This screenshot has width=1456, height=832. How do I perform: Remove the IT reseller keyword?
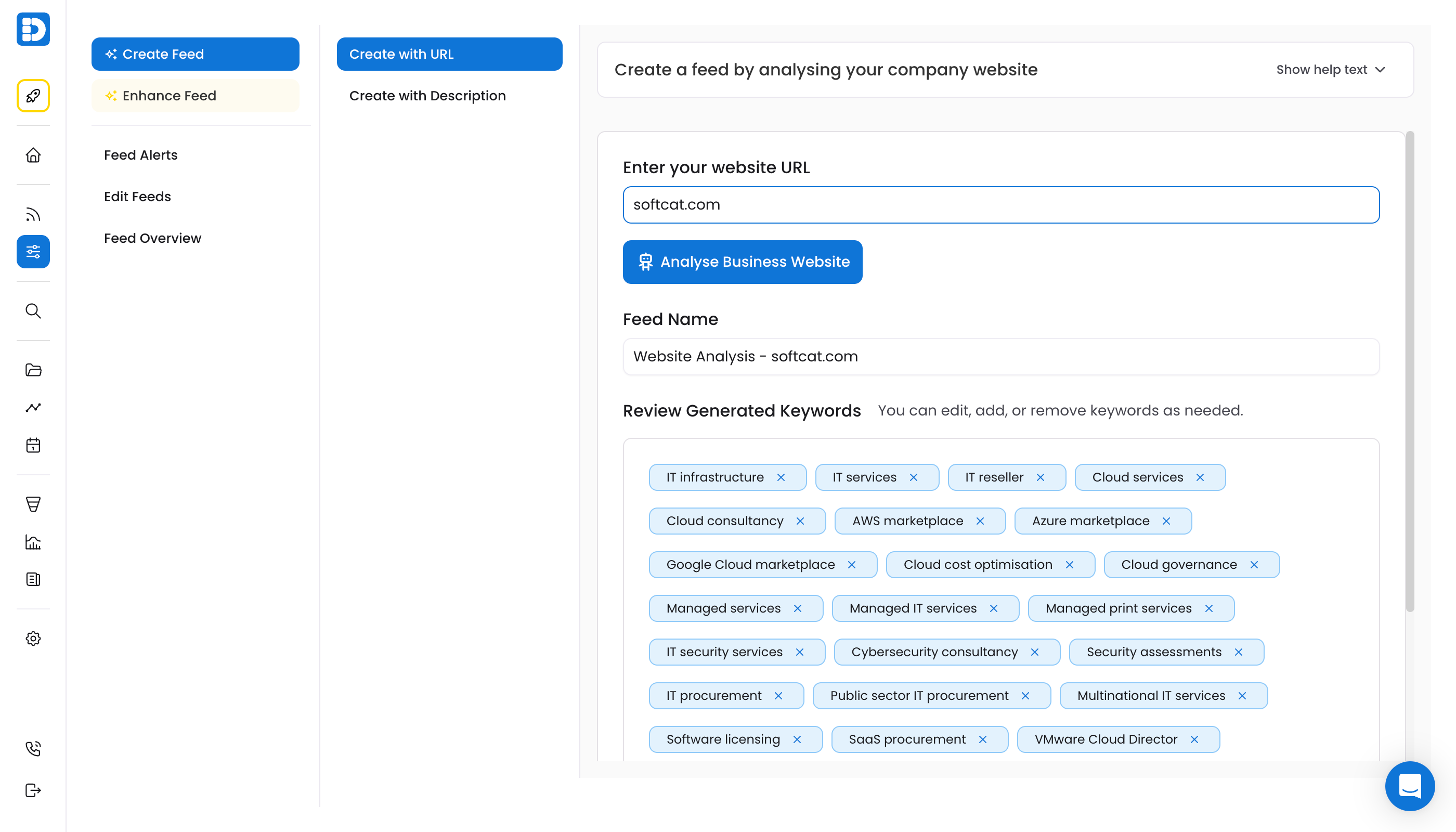[x=1041, y=477]
